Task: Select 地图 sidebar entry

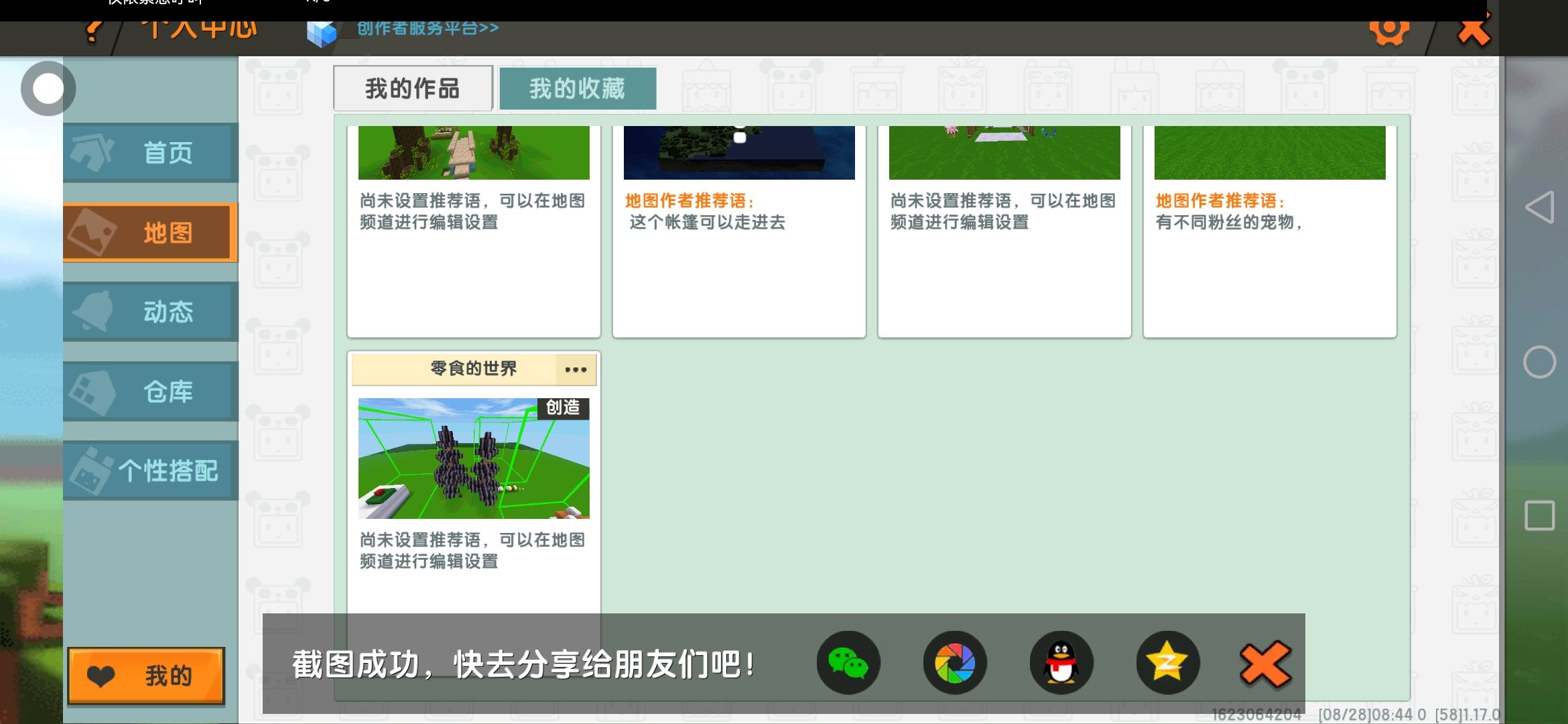Action: click(151, 233)
